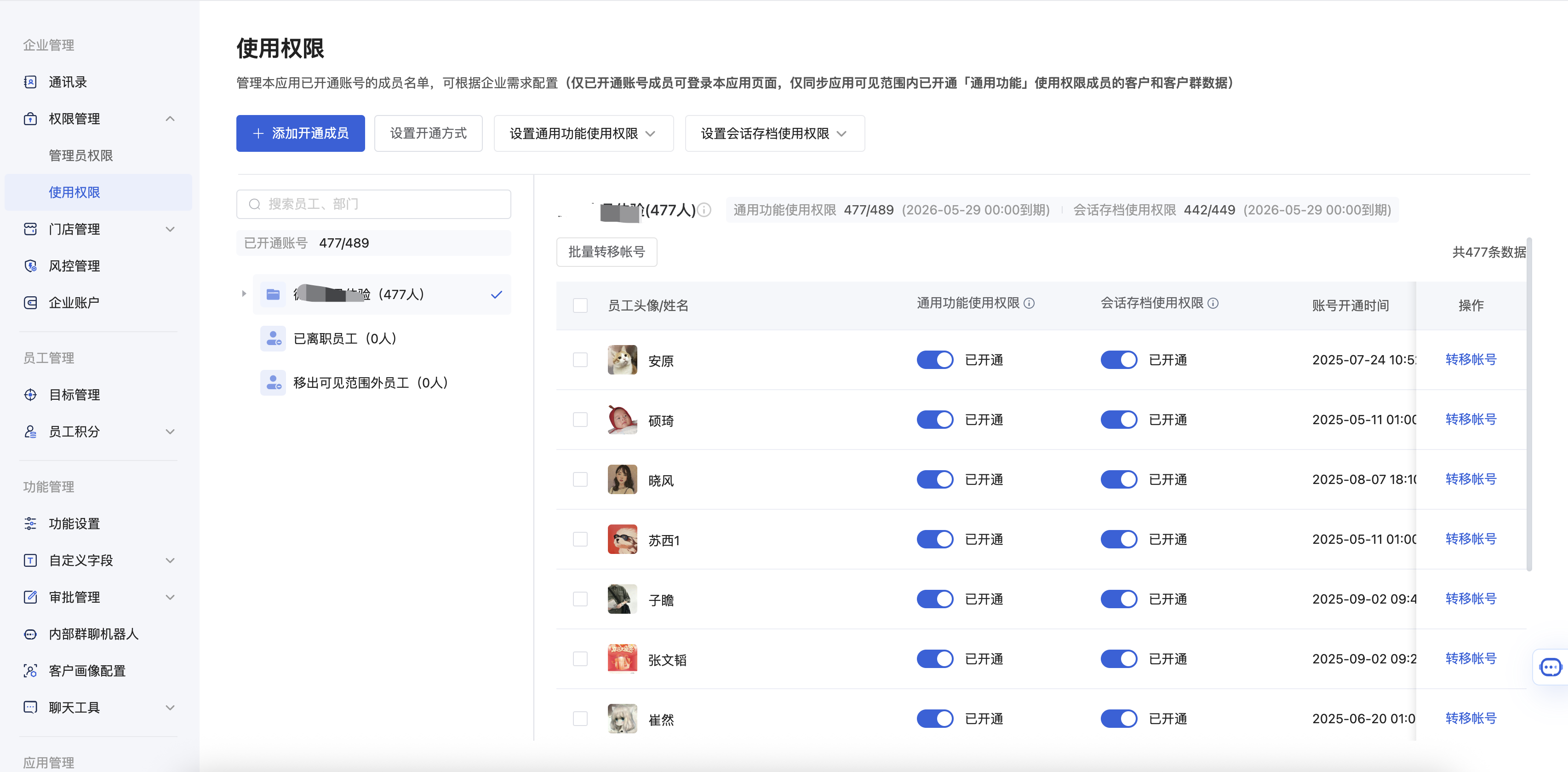Viewport: 1568px width, 772px height.
Task: Expand the department tree triangle (477人)
Action: (244, 294)
